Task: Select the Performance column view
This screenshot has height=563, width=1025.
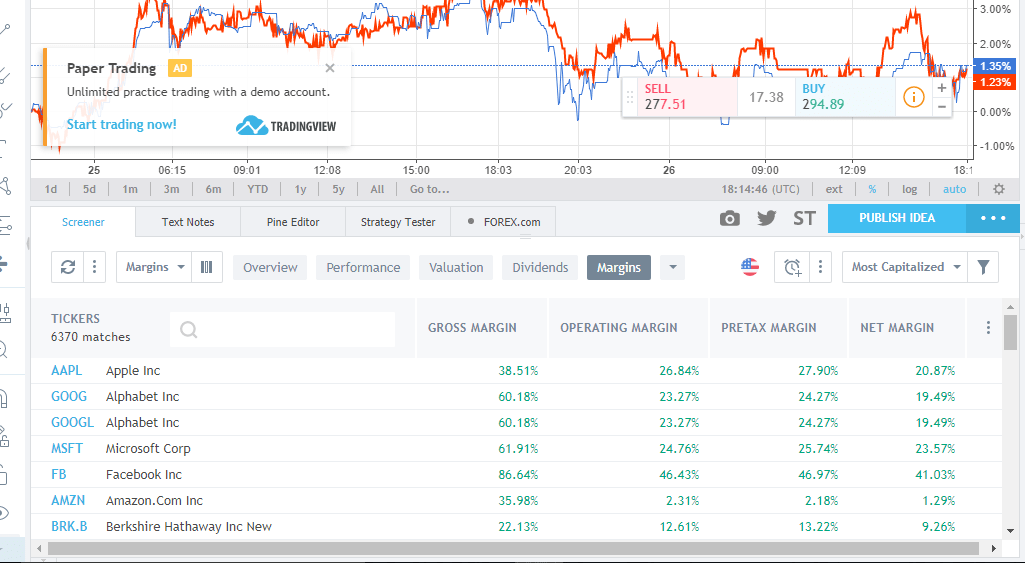Action: 363,267
